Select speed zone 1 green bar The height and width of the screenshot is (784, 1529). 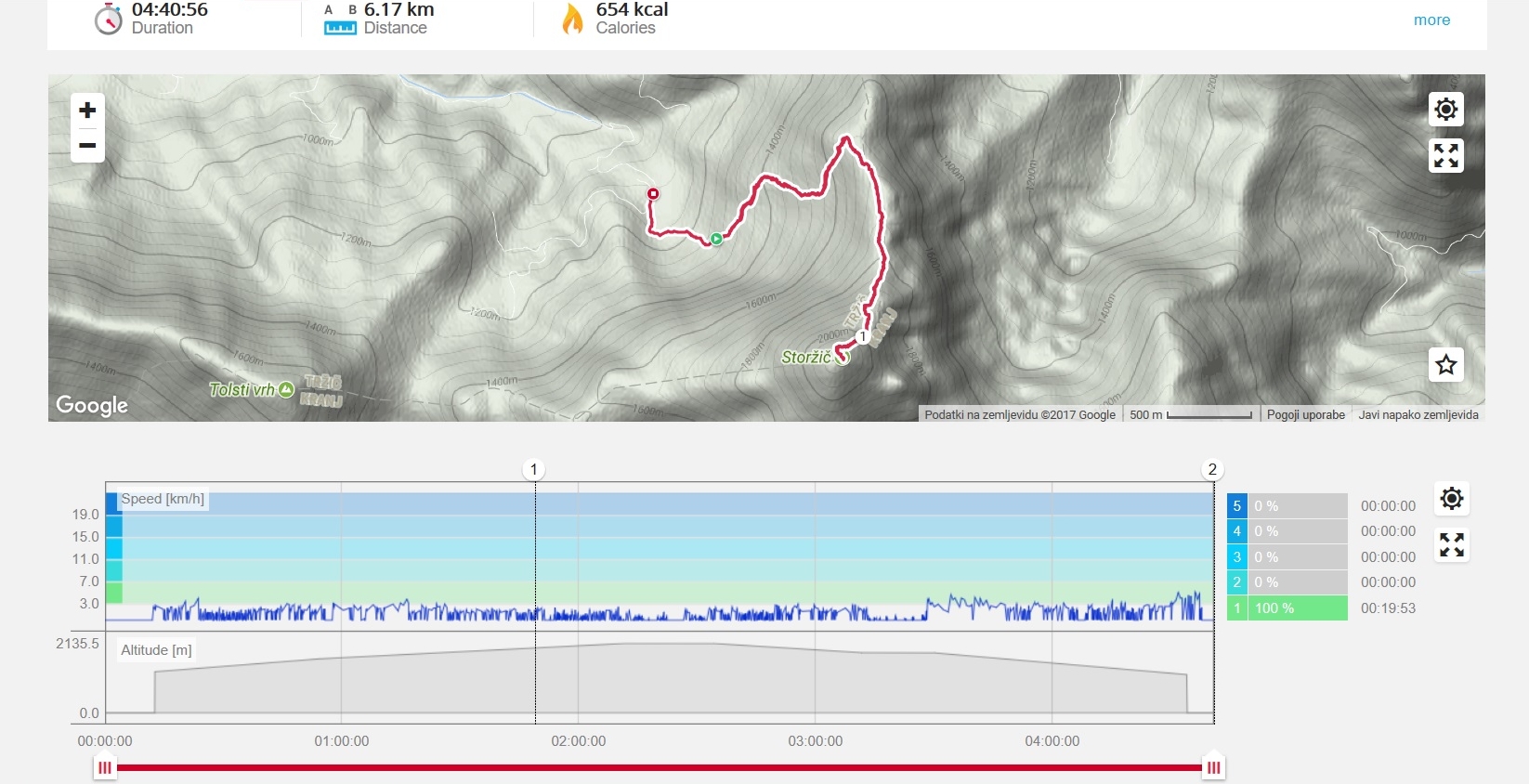pos(1287,608)
